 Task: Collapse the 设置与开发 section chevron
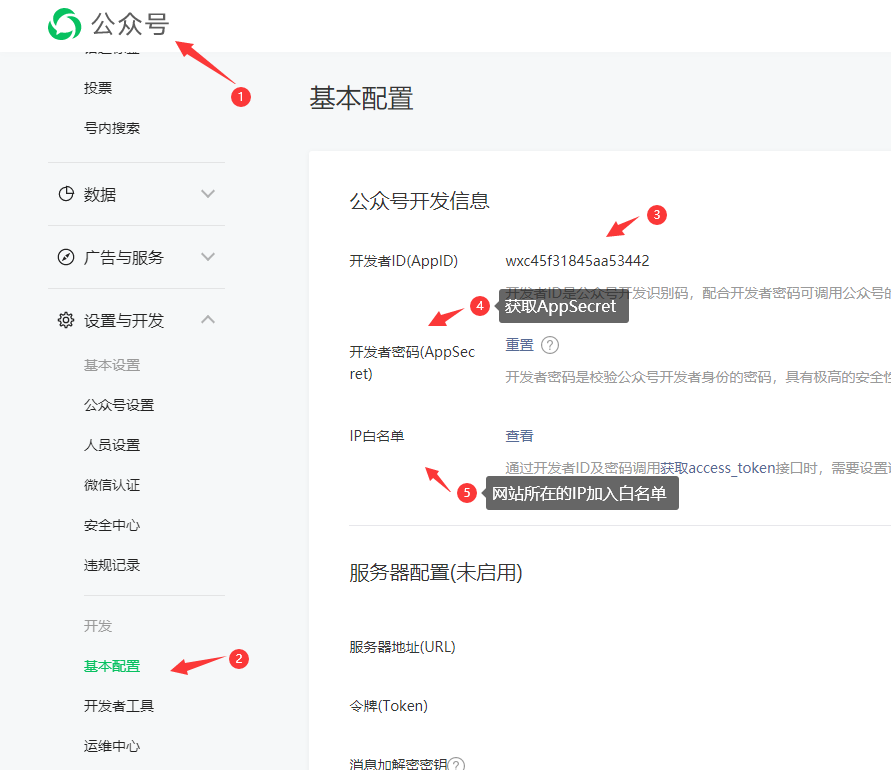[x=208, y=320]
